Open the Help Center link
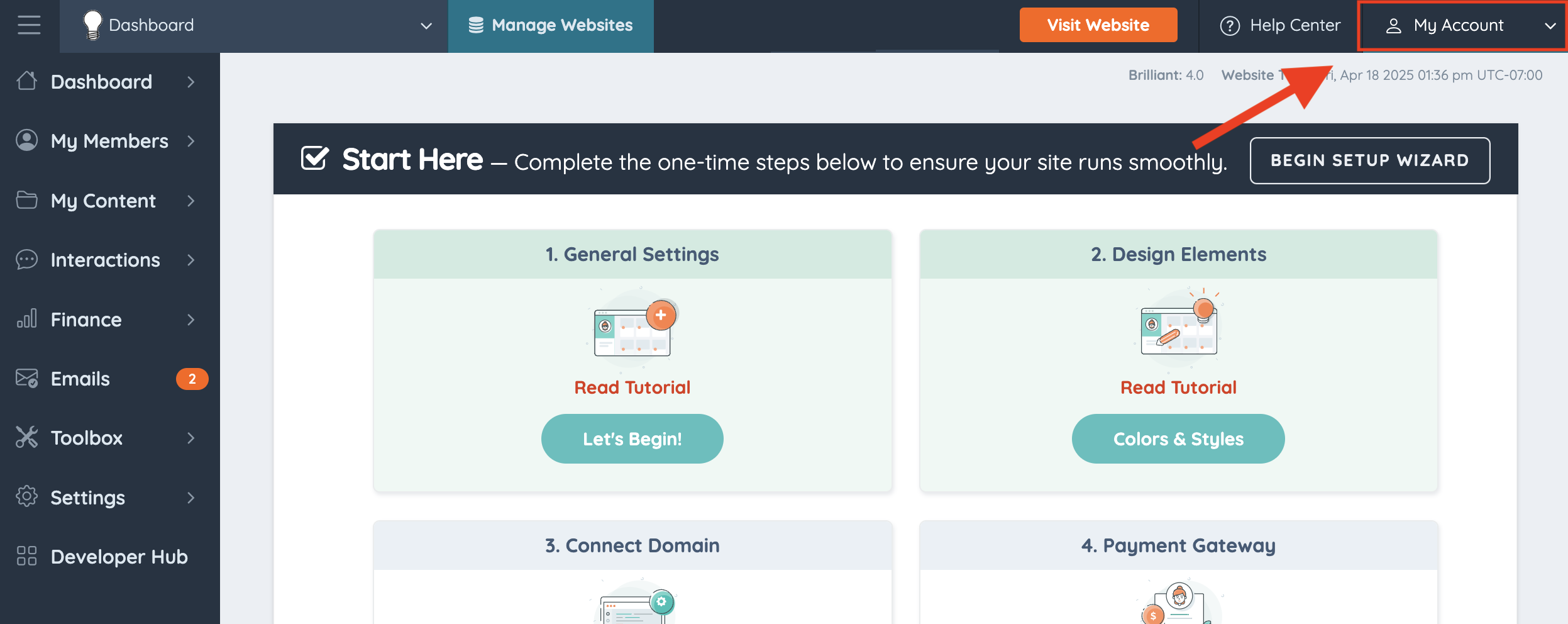Viewport: 1568px width, 624px height. pyautogui.click(x=1280, y=26)
